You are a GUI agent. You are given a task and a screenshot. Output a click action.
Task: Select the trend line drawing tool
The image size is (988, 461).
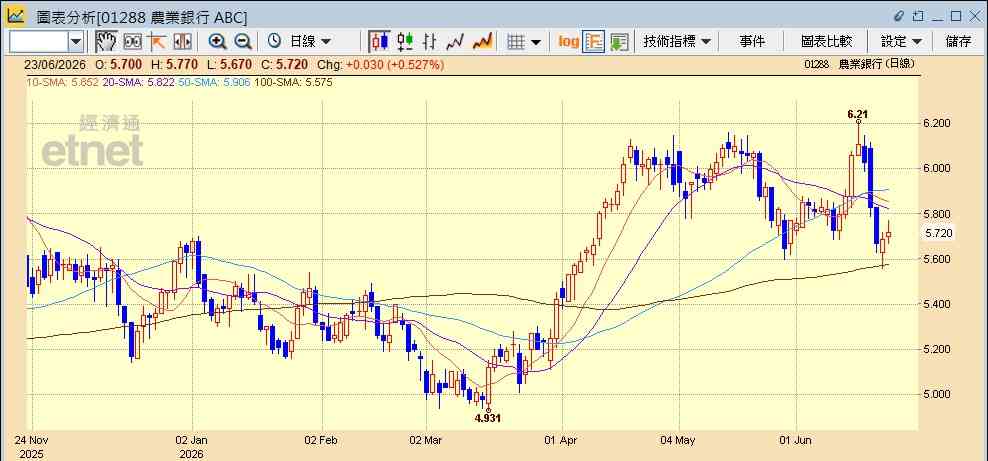156,42
